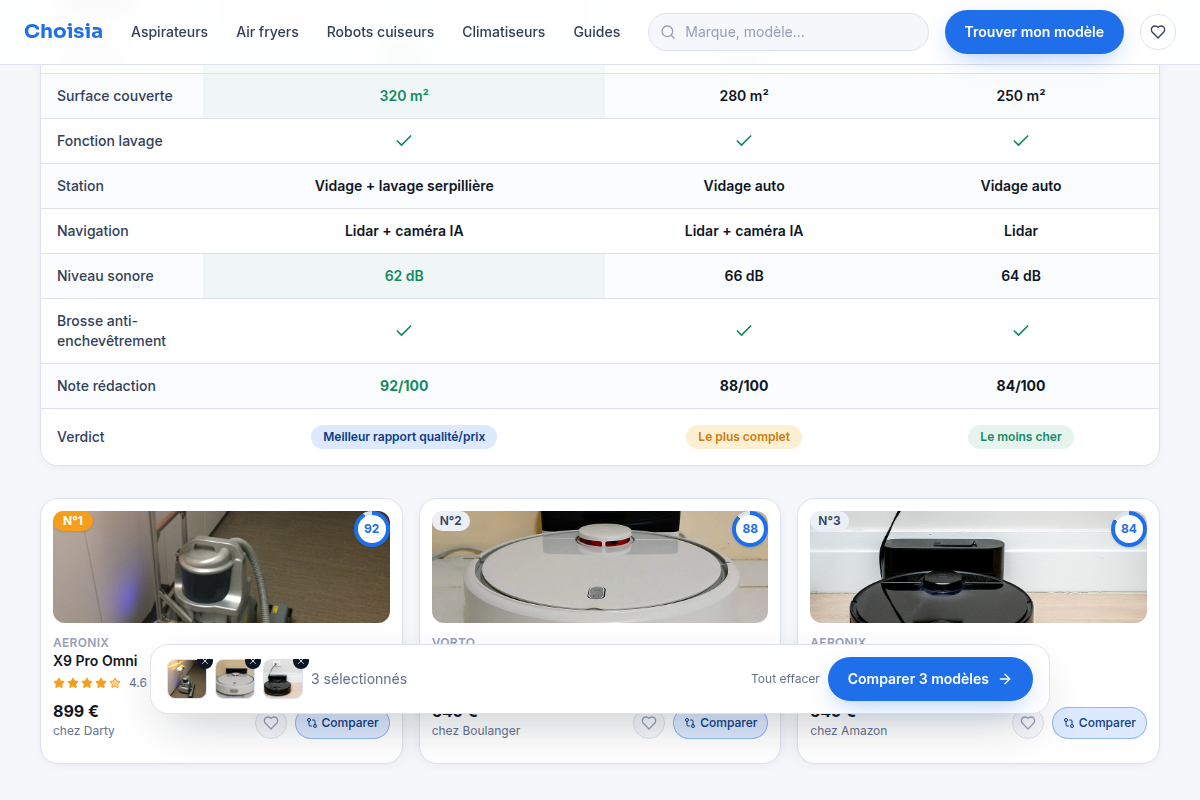Click the black robot thumbnail in compare tray
This screenshot has width=1200, height=800.
point(283,679)
